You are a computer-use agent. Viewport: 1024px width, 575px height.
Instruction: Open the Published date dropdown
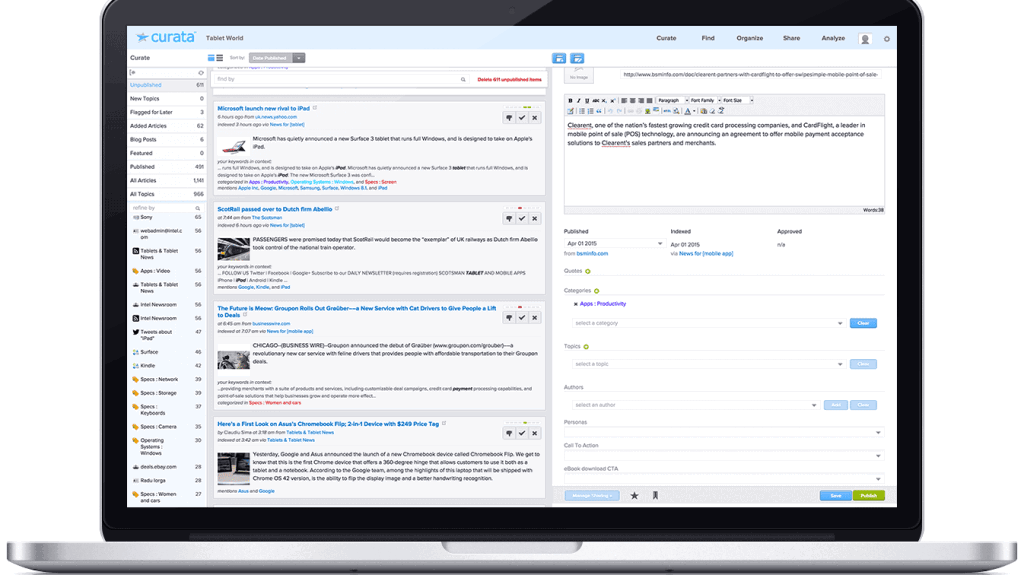pyautogui.click(x=615, y=244)
